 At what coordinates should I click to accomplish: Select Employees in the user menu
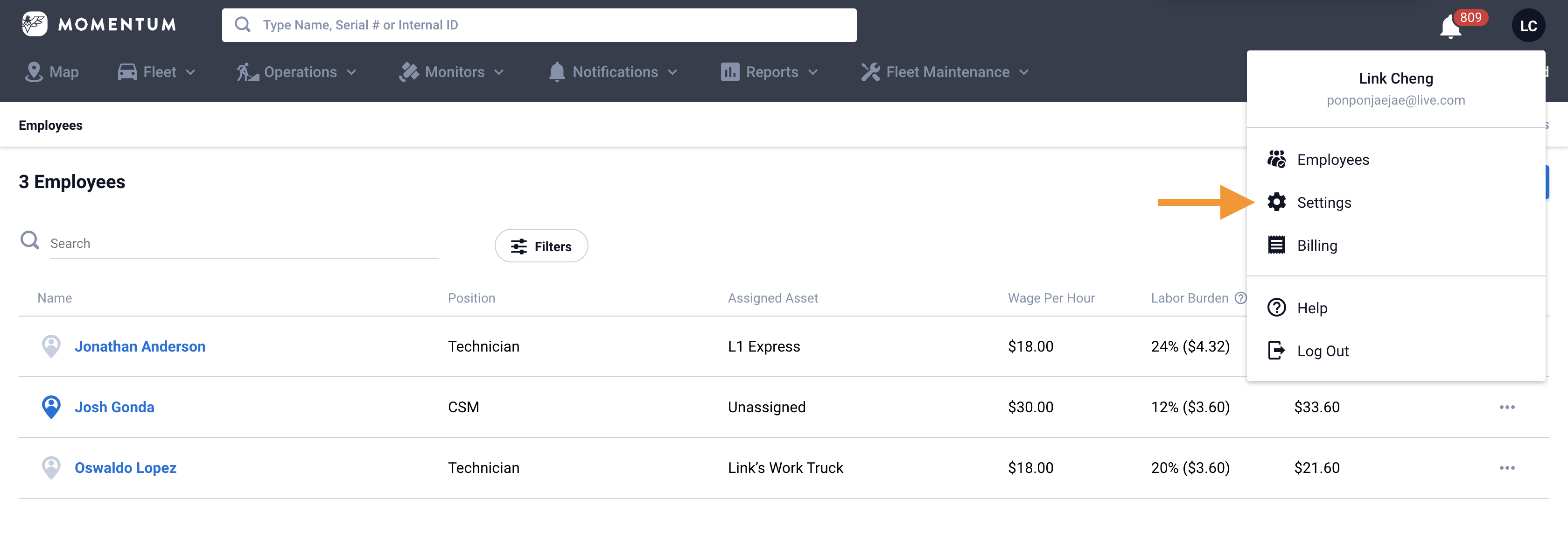pyautogui.click(x=1396, y=160)
